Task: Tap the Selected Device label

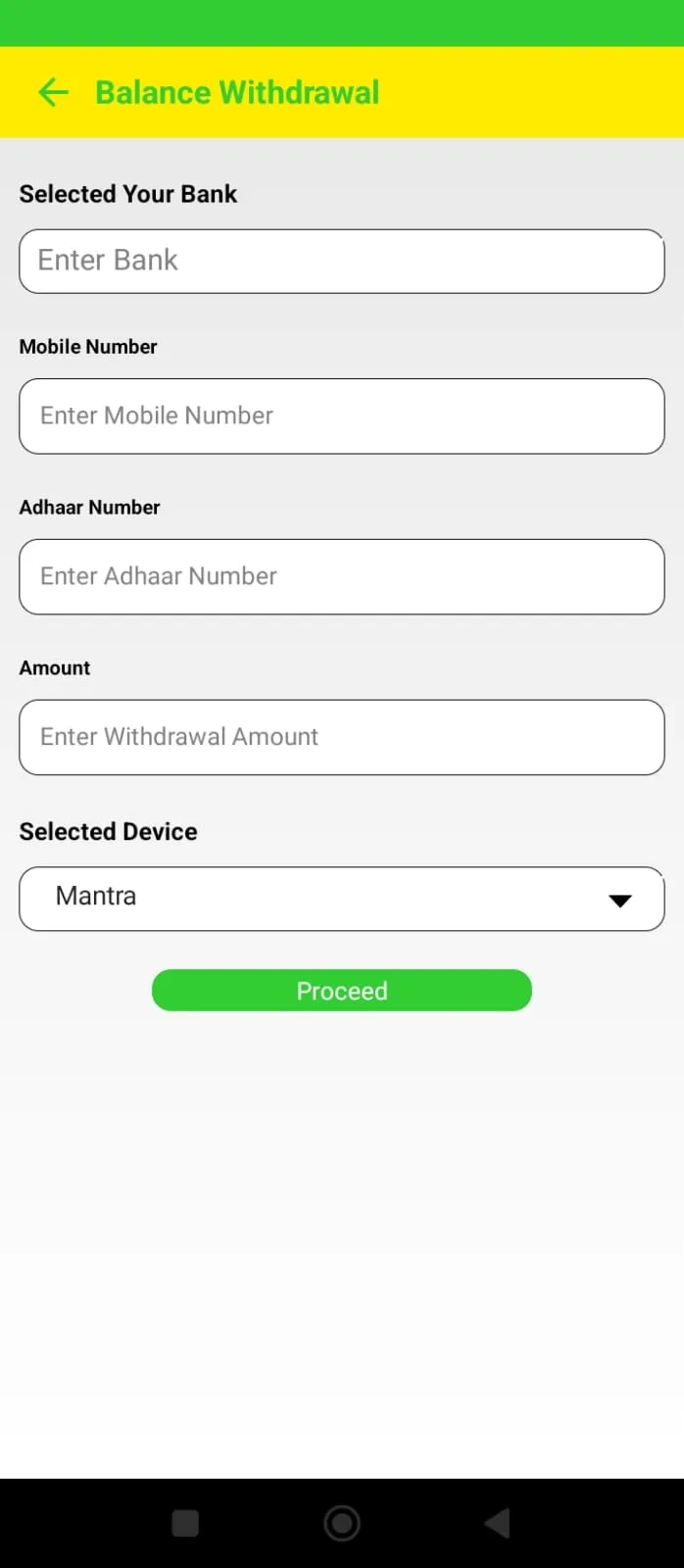Action: coord(109,832)
